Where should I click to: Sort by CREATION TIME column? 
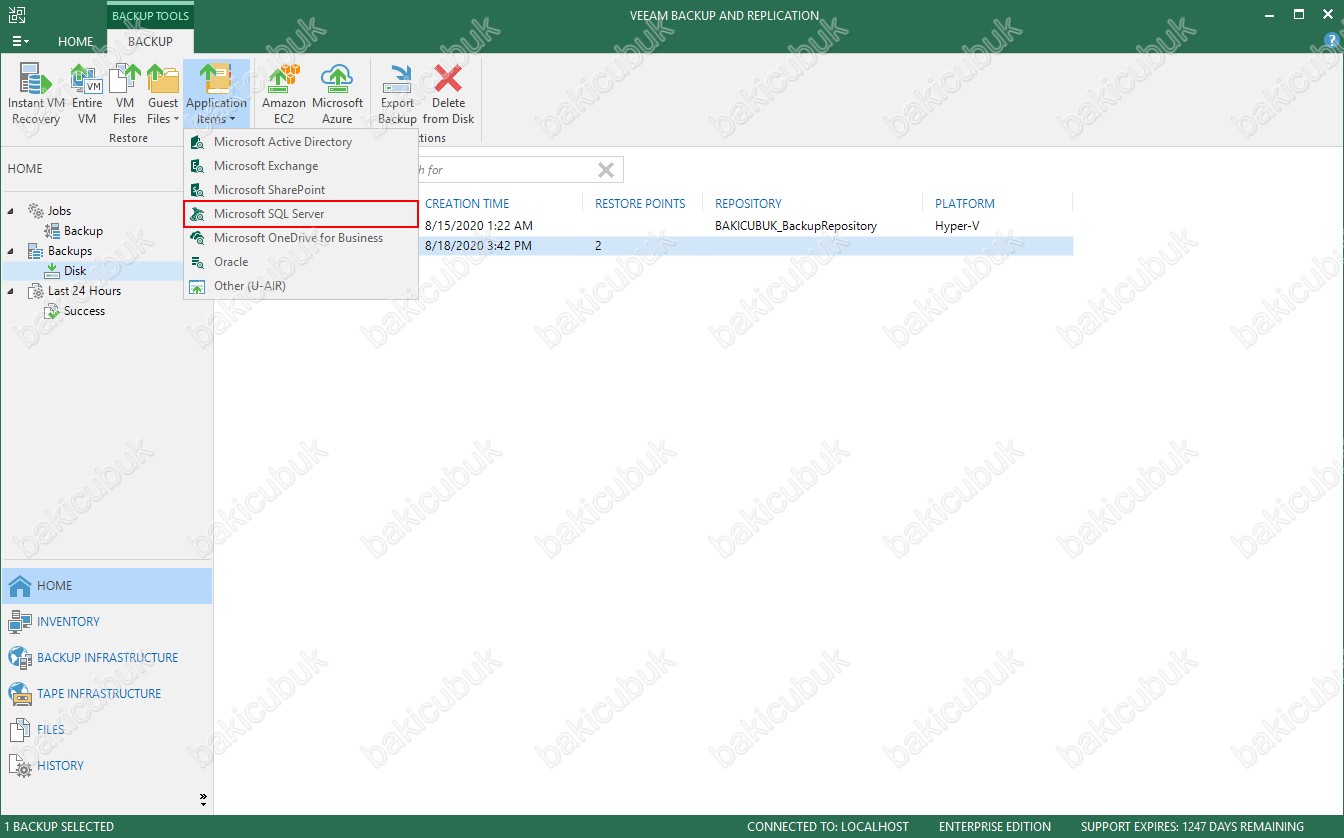tap(467, 203)
